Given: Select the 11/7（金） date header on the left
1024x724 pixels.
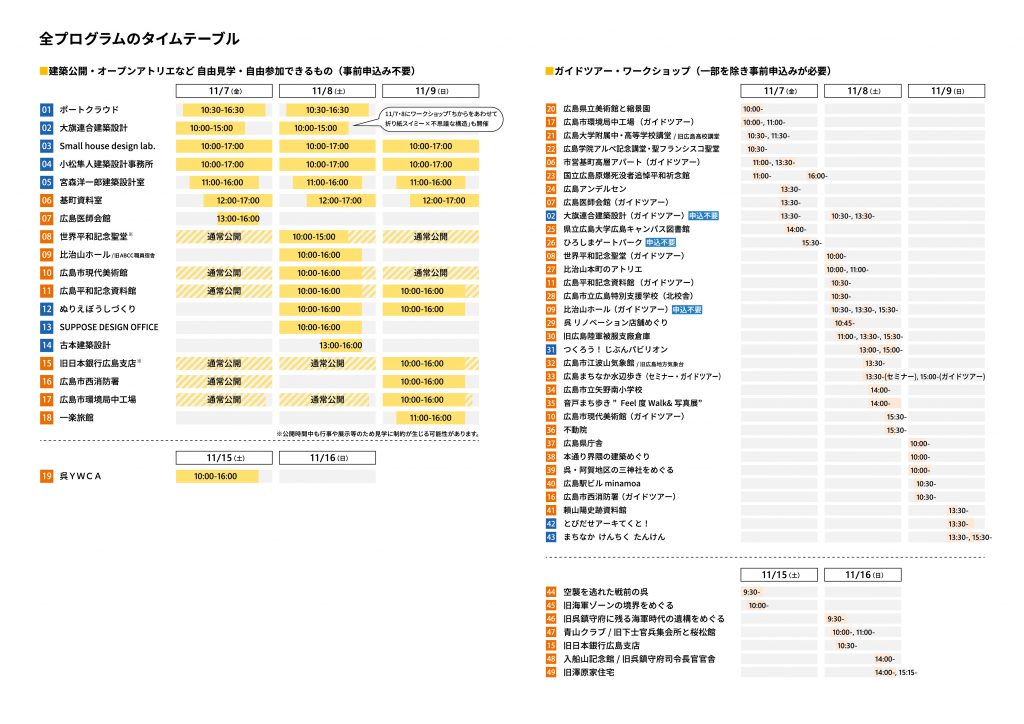Looking at the screenshot, I should point(221,90).
